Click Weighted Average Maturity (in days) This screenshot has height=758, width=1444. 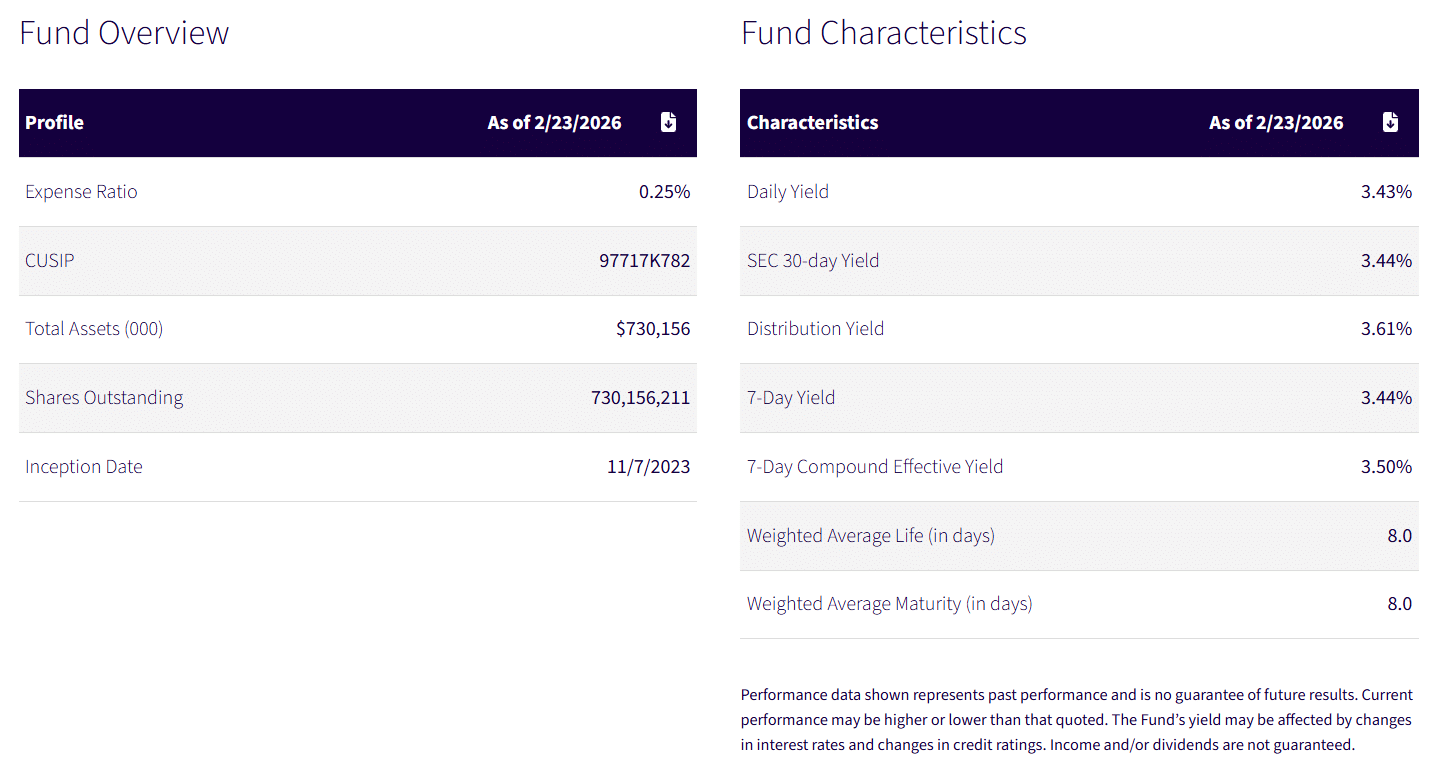pyautogui.click(x=890, y=604)
